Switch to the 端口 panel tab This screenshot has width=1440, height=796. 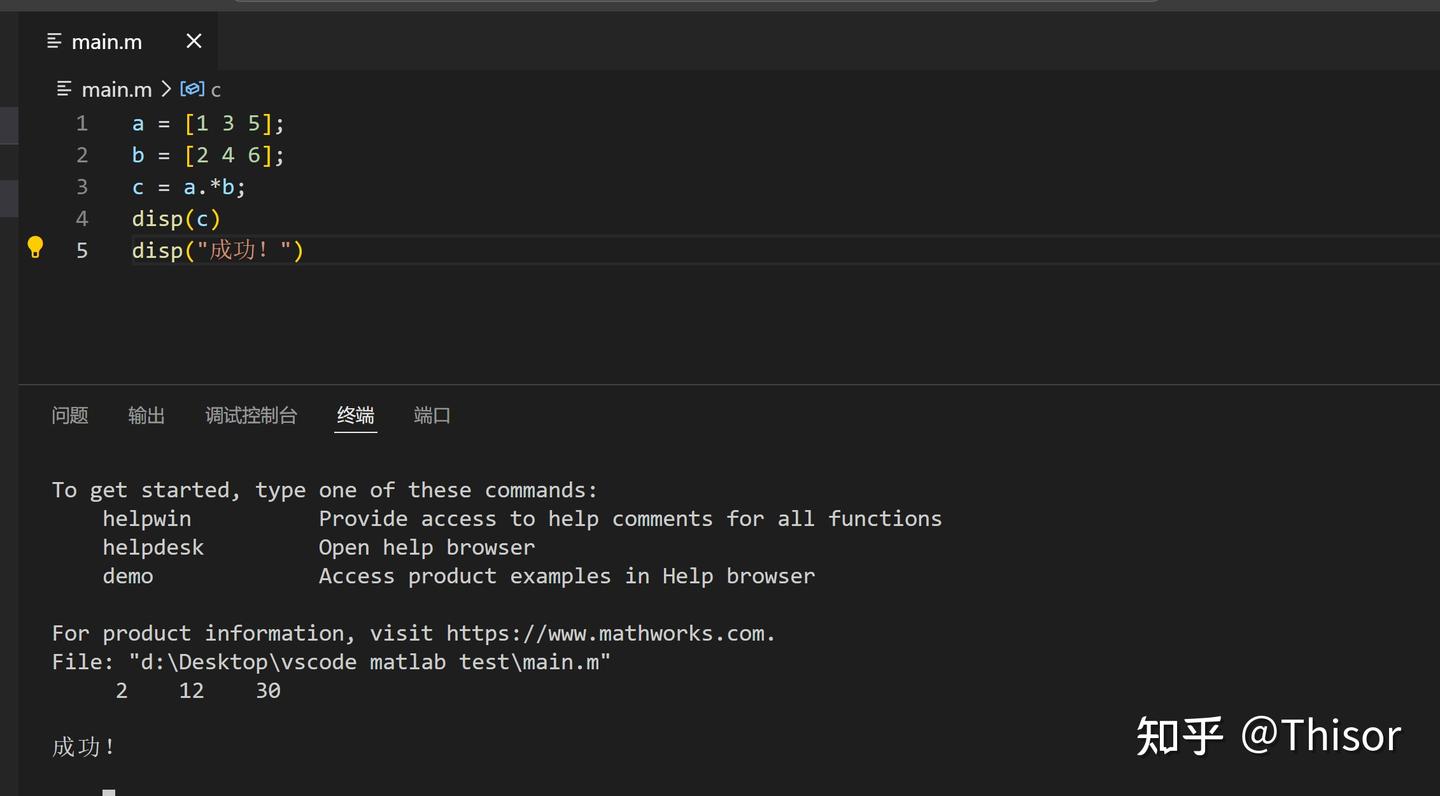[x=432, y=415]
